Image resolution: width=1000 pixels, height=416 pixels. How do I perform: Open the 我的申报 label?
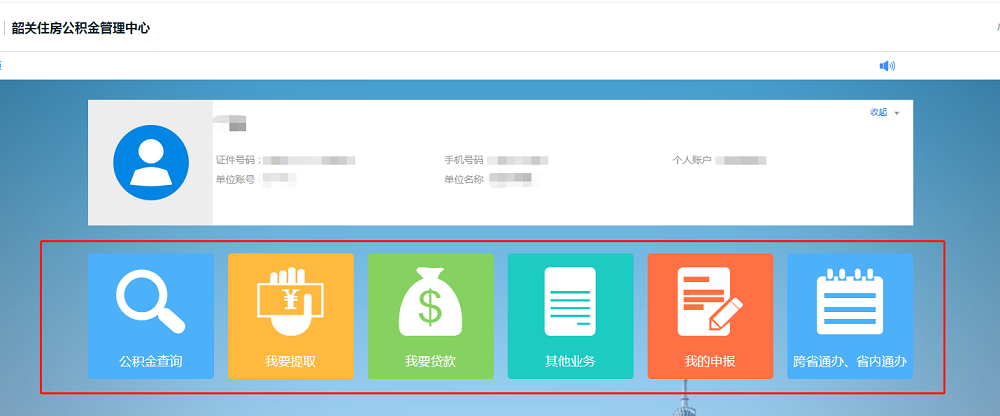(x=710, y=361)
